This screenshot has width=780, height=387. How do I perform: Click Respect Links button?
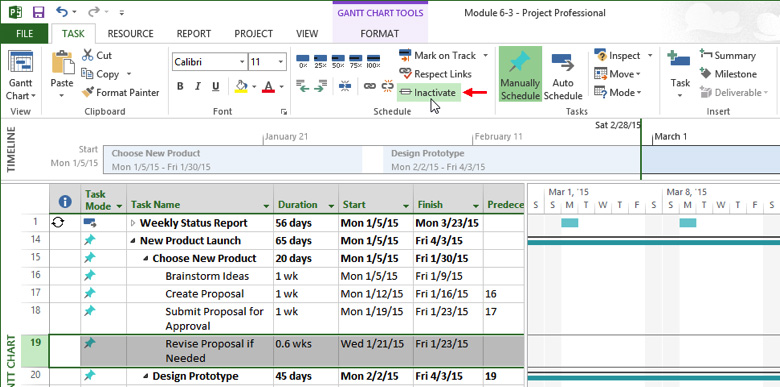[435, 74]
